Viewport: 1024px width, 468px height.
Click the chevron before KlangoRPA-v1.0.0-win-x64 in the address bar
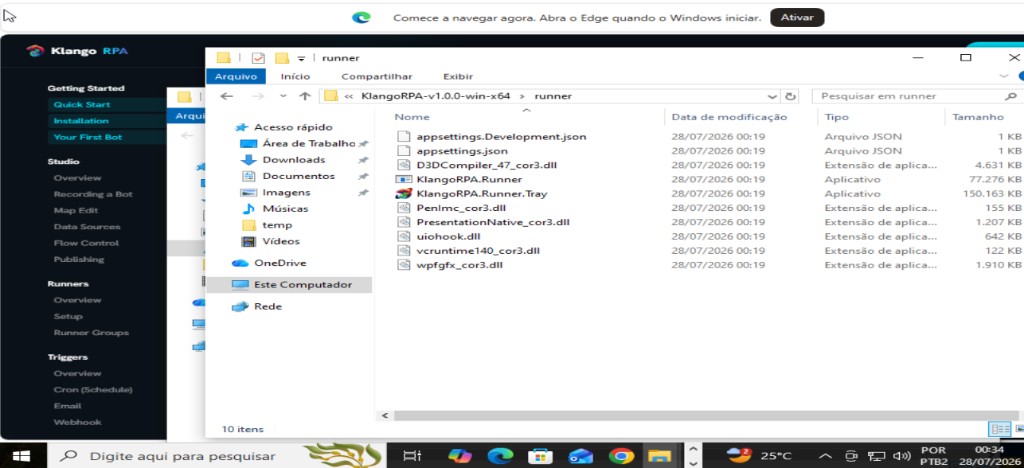349,97
